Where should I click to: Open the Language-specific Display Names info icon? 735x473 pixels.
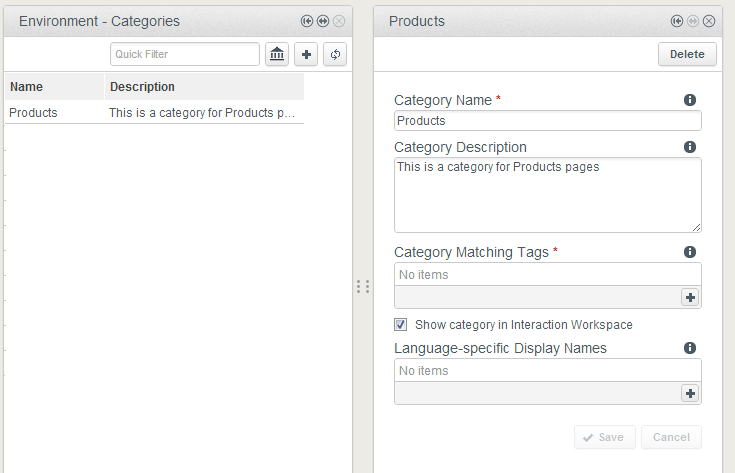point(690,348)
